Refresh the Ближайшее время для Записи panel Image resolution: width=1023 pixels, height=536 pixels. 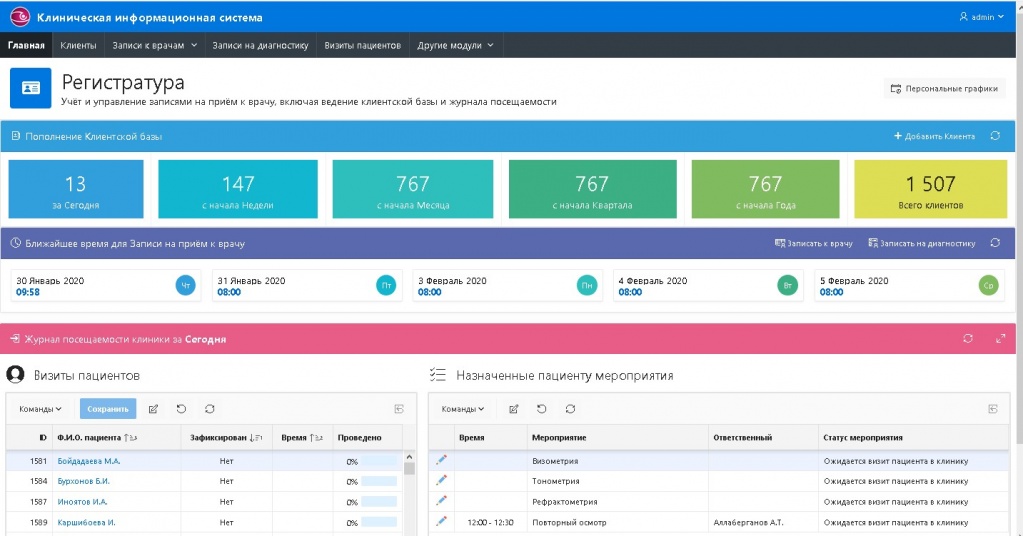(x=995, y=243)
